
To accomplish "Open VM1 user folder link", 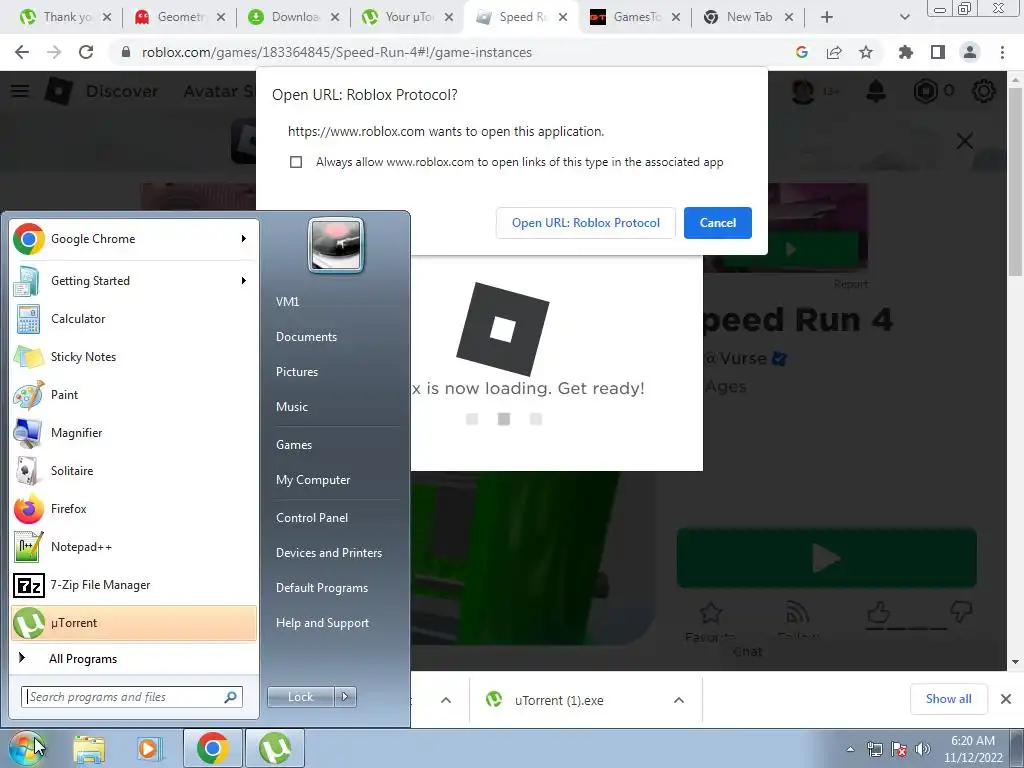I will pos(287,302).
